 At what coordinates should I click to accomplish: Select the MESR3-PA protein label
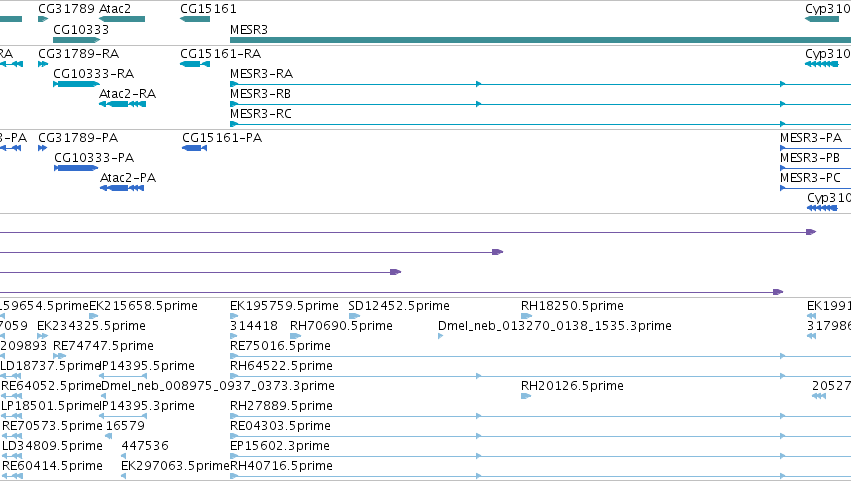(811, 137)
